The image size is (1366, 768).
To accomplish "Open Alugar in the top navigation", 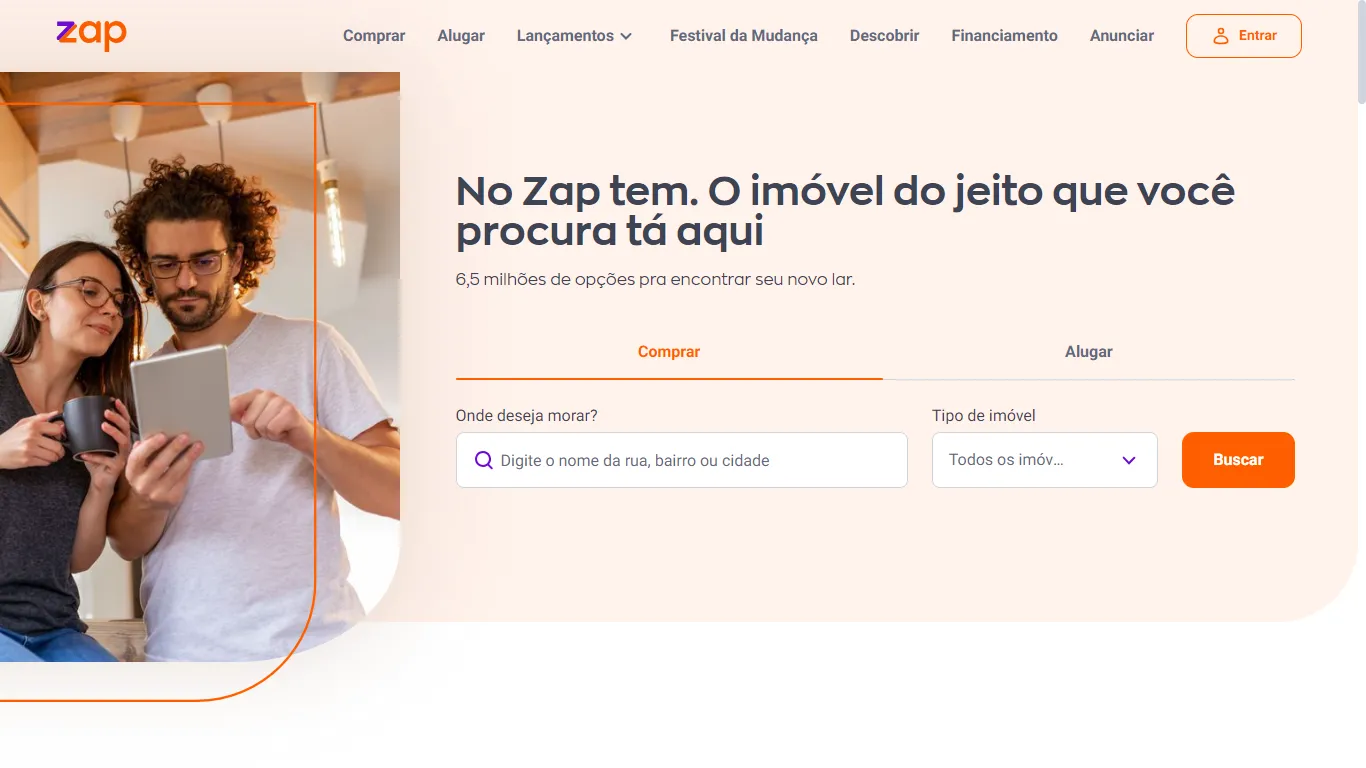I will (461, 36).
